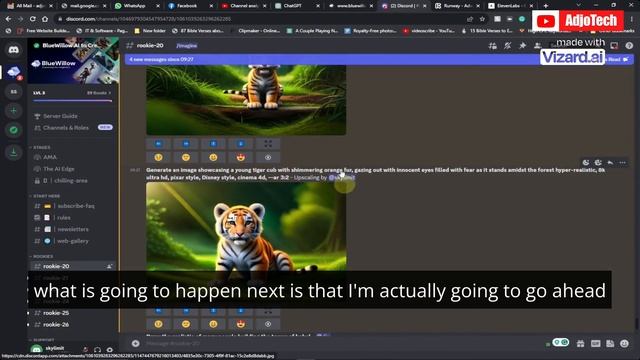Open the sitting tiger image at top
Viewport: 640px width, 360px height.
point(246,100)
